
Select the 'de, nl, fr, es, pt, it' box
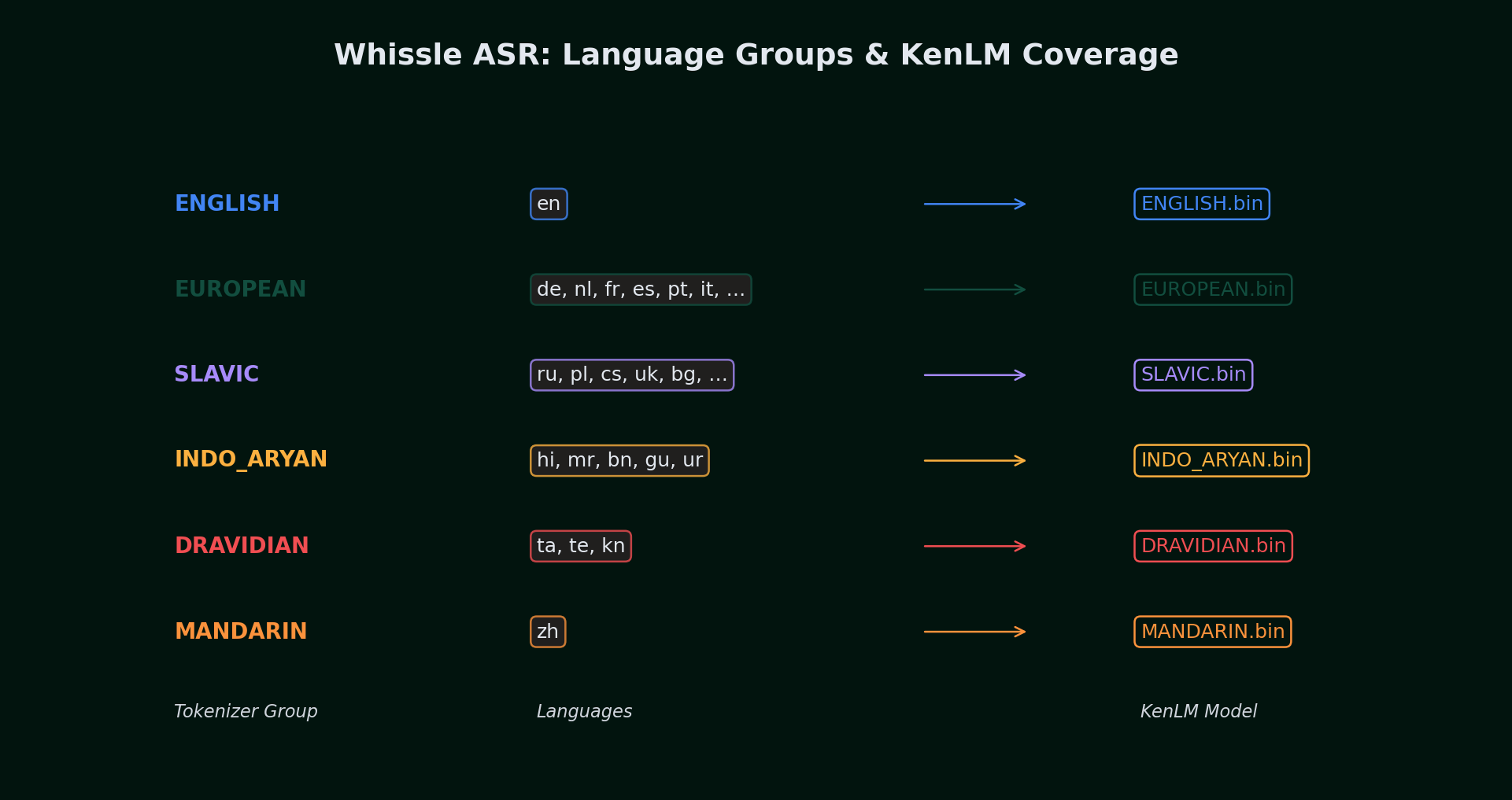tap(641, 289)
